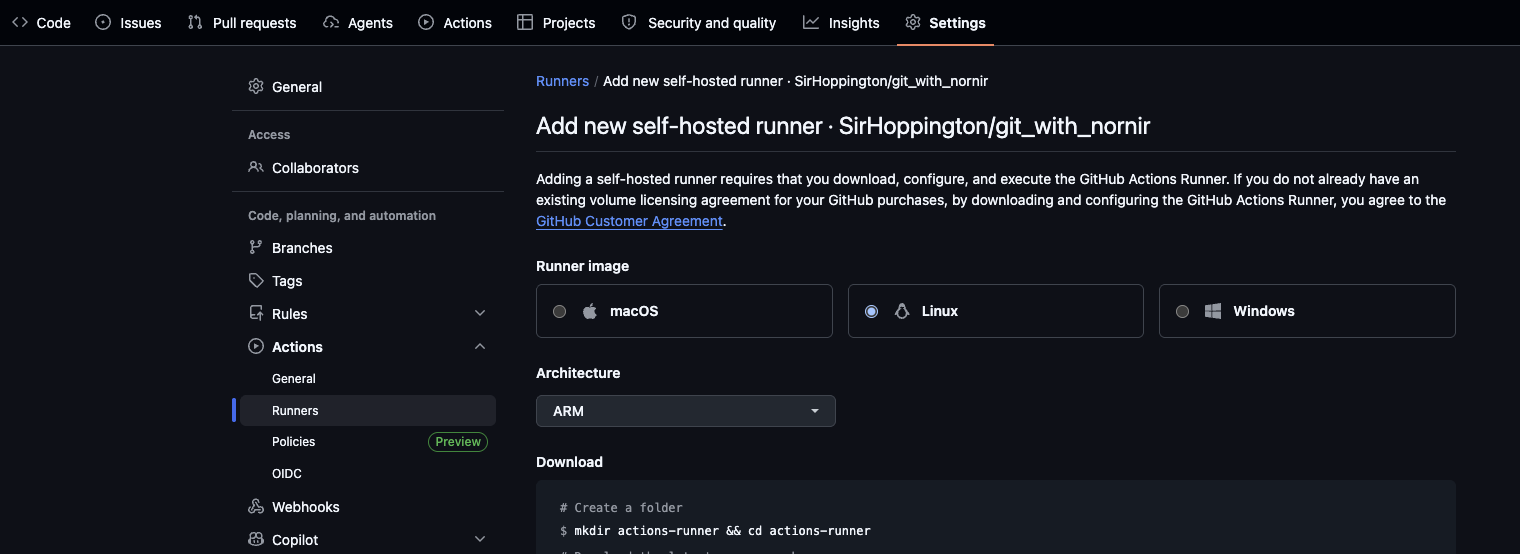Click the Linux penguin icon
The image size is (1520, 554).
click(x=902, y=311)
